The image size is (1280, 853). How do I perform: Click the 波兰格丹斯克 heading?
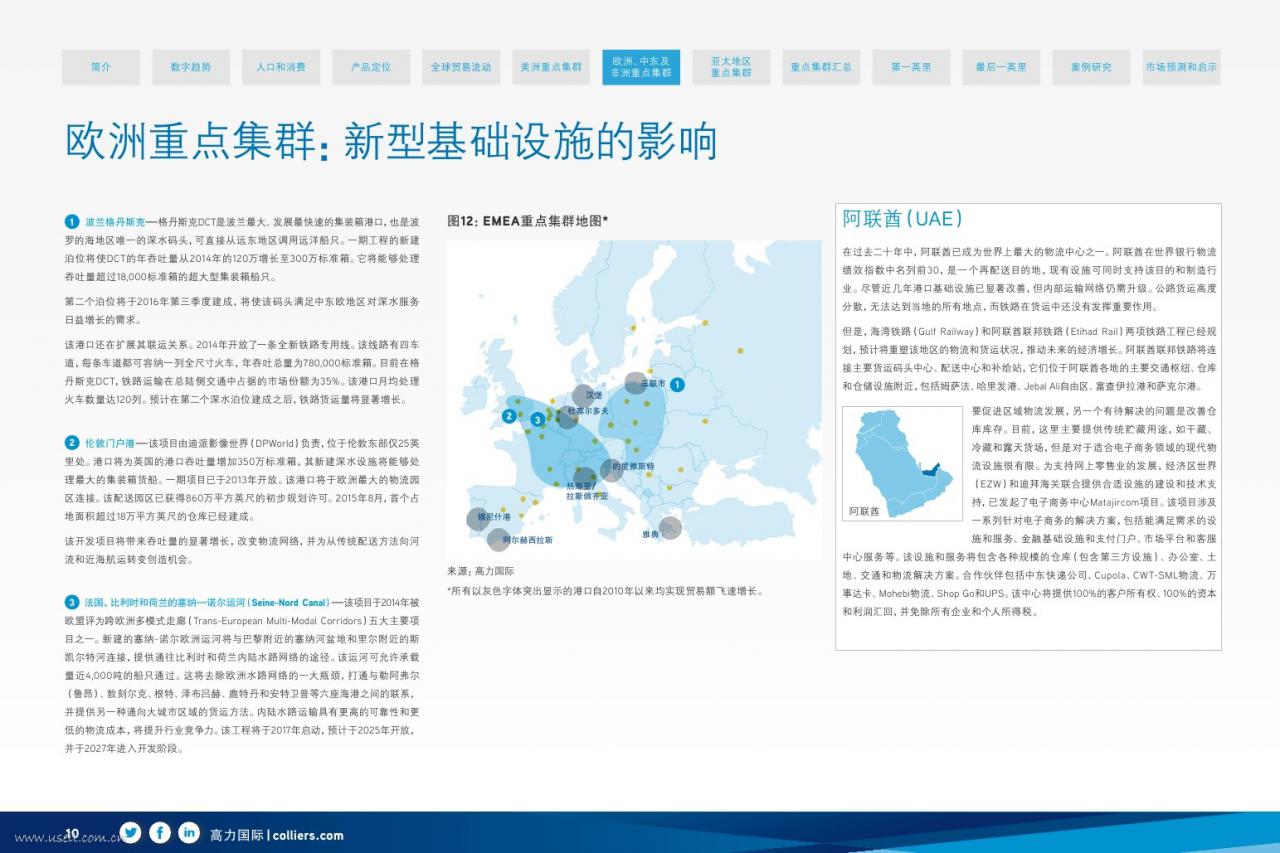tap(115, 221)
